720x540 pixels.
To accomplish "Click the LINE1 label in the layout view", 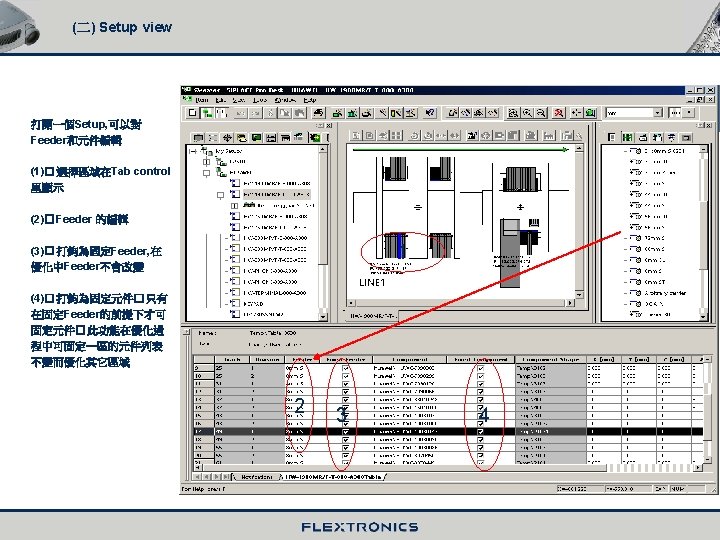I will click(x=372, y=282).
